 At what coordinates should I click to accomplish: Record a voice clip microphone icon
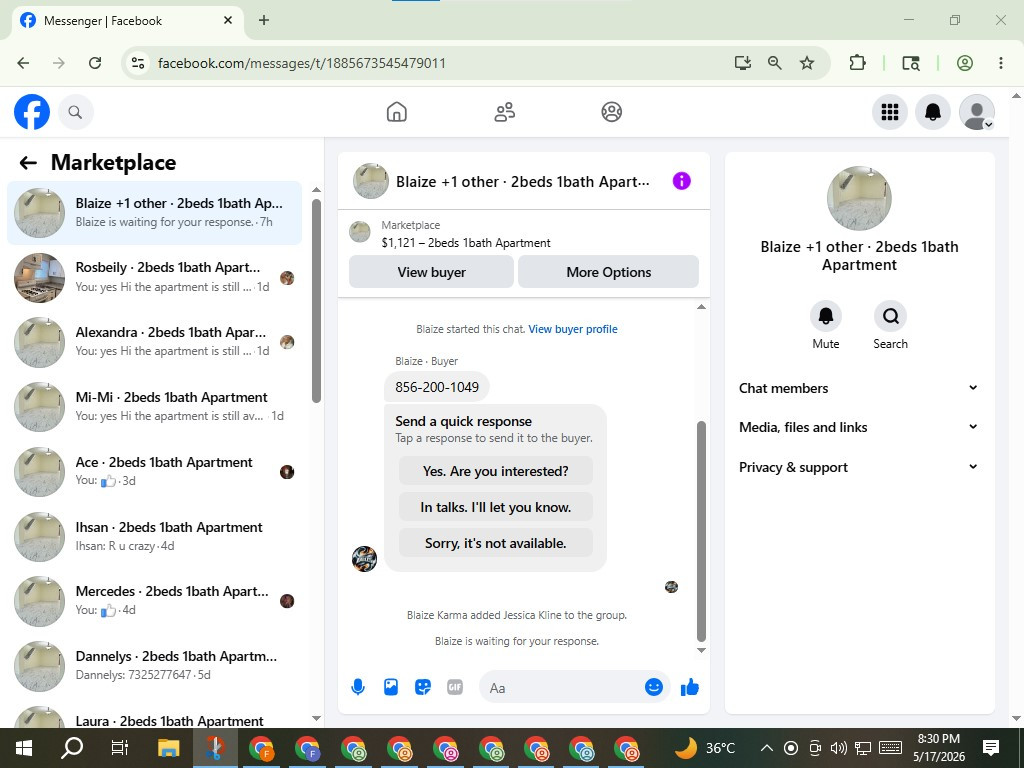click(358, 687)
